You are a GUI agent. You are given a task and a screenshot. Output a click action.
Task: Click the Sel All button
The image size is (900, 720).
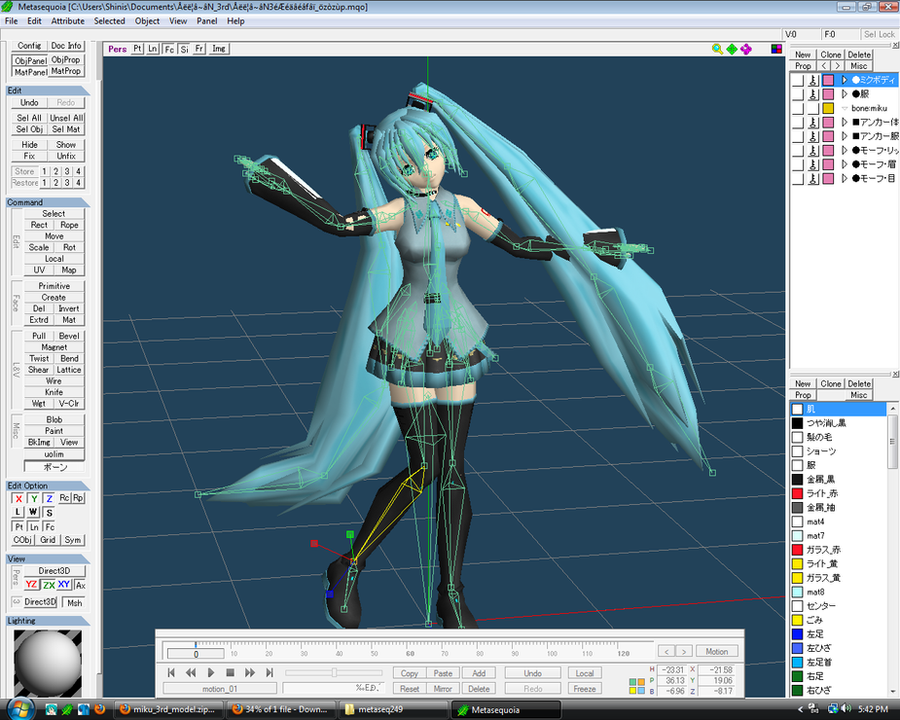point(29,118)
